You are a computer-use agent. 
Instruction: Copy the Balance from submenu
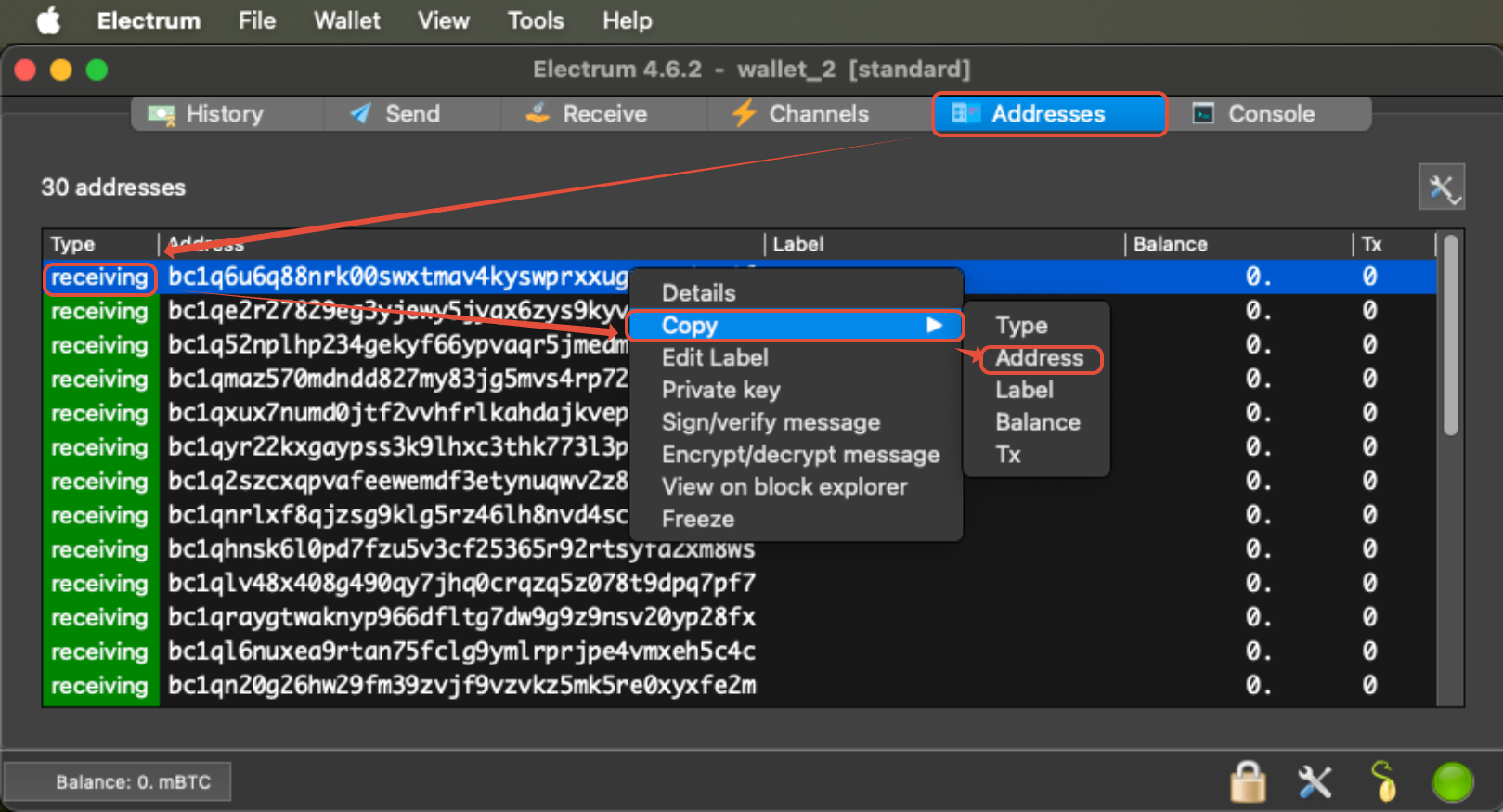tap(1037, 423)
